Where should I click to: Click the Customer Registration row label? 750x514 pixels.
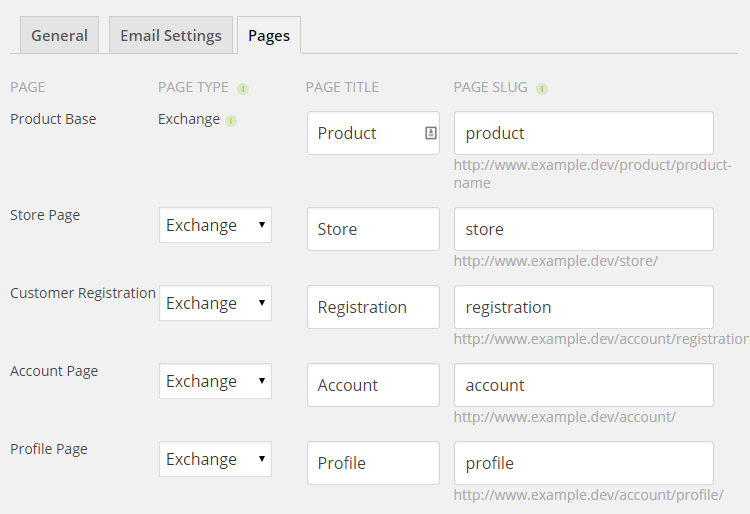(x=83, y=293)
